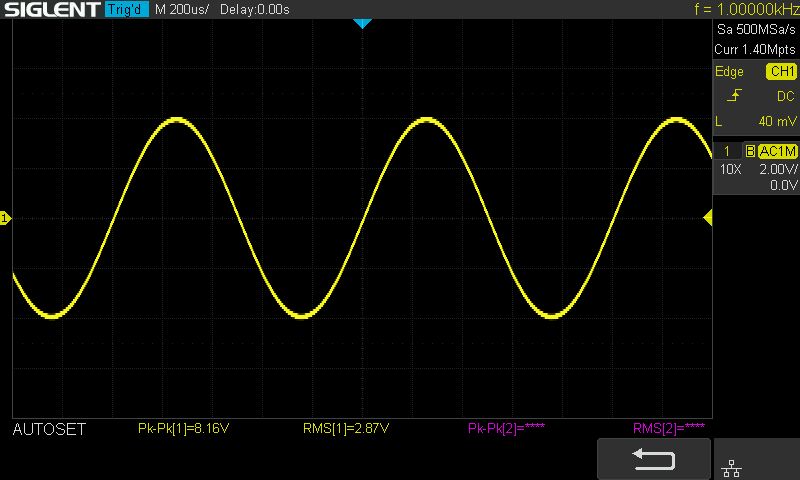The image size is (800, 480).
Task: Click the SIGLENT logo
Action: click(52, 9)
